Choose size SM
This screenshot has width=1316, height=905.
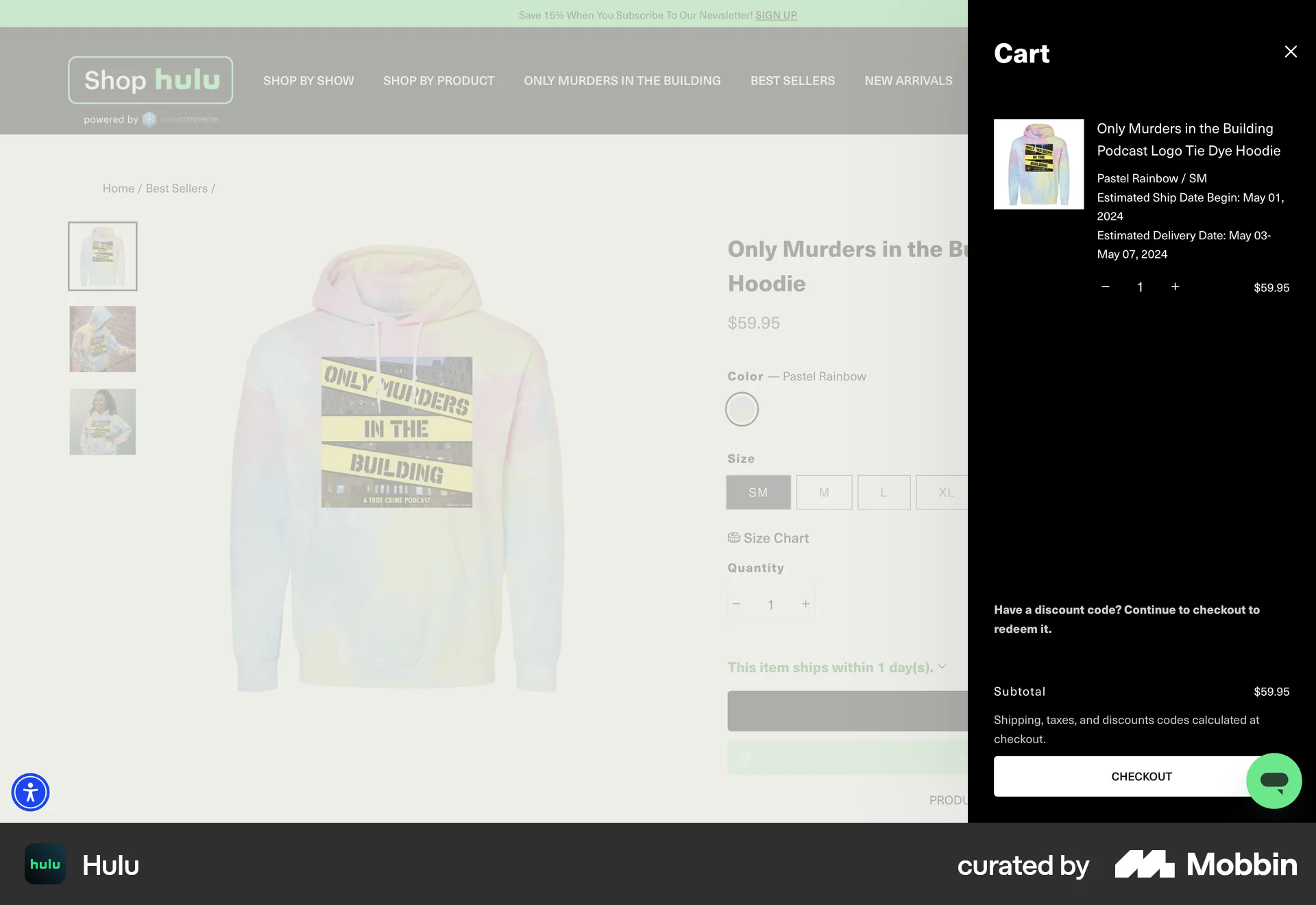(758, 492)
